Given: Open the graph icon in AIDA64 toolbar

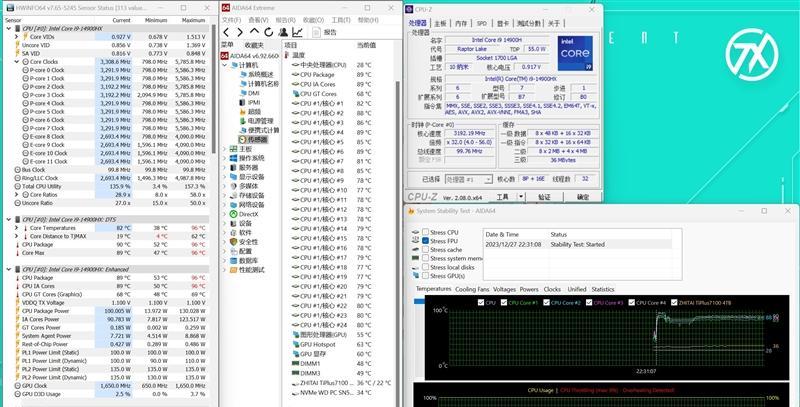Looking at the screenshot, I should (297, 33).
